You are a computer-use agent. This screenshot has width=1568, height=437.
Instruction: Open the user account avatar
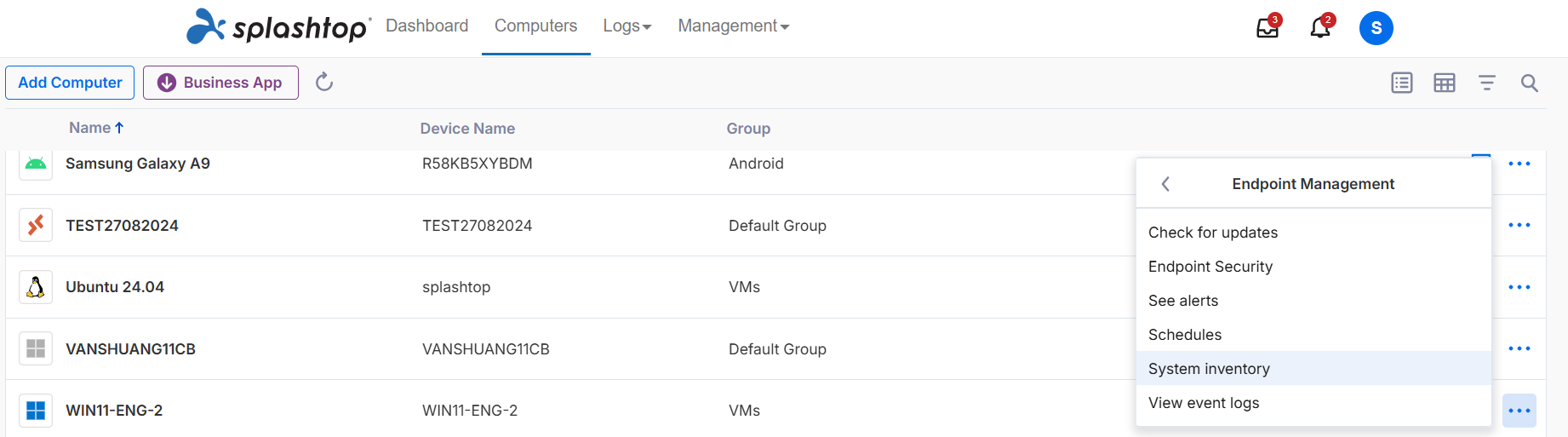(x=1376, y=28)
